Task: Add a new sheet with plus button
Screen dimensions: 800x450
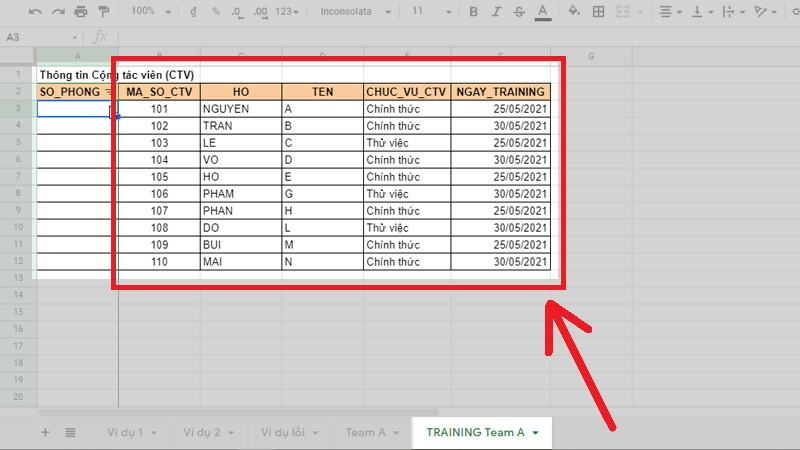Action: point(44,432)
